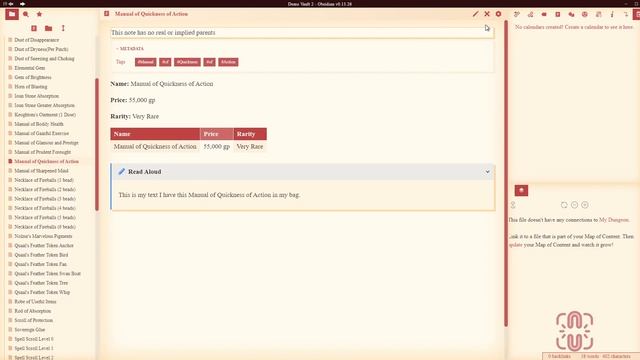Image resolution: width=640 pixels, height=360 pixels.
Task: Sort table by Name column header
Action: click(155, 134)
